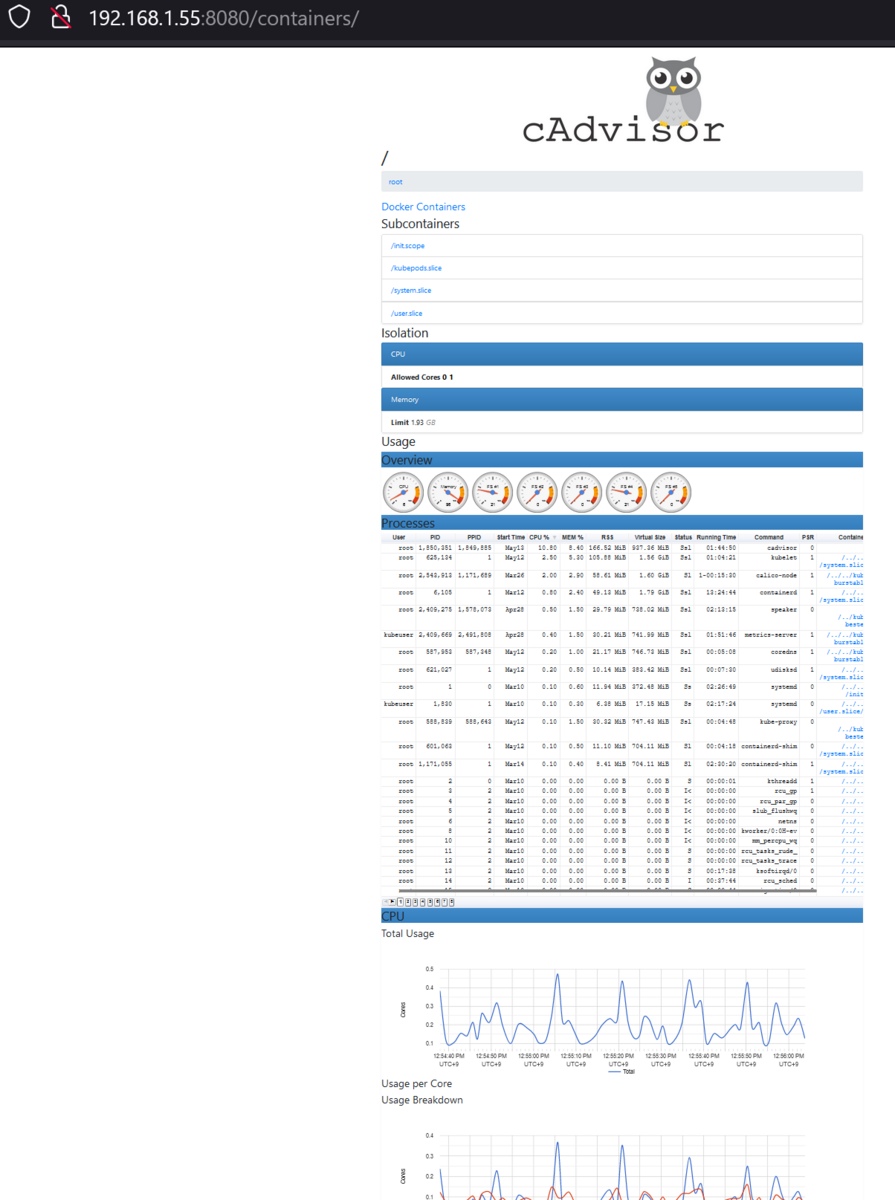Sort processes by User column
This screenshot has width=895, height=1200.
[399, 537]
